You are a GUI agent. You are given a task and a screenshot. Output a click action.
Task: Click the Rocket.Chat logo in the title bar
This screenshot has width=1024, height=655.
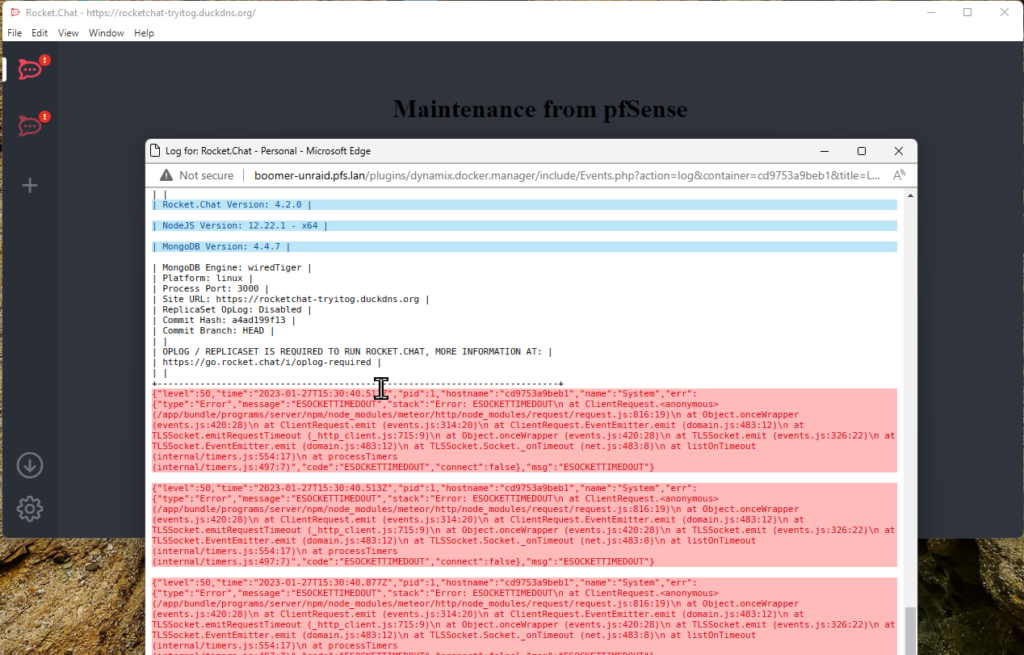(15, 12)
